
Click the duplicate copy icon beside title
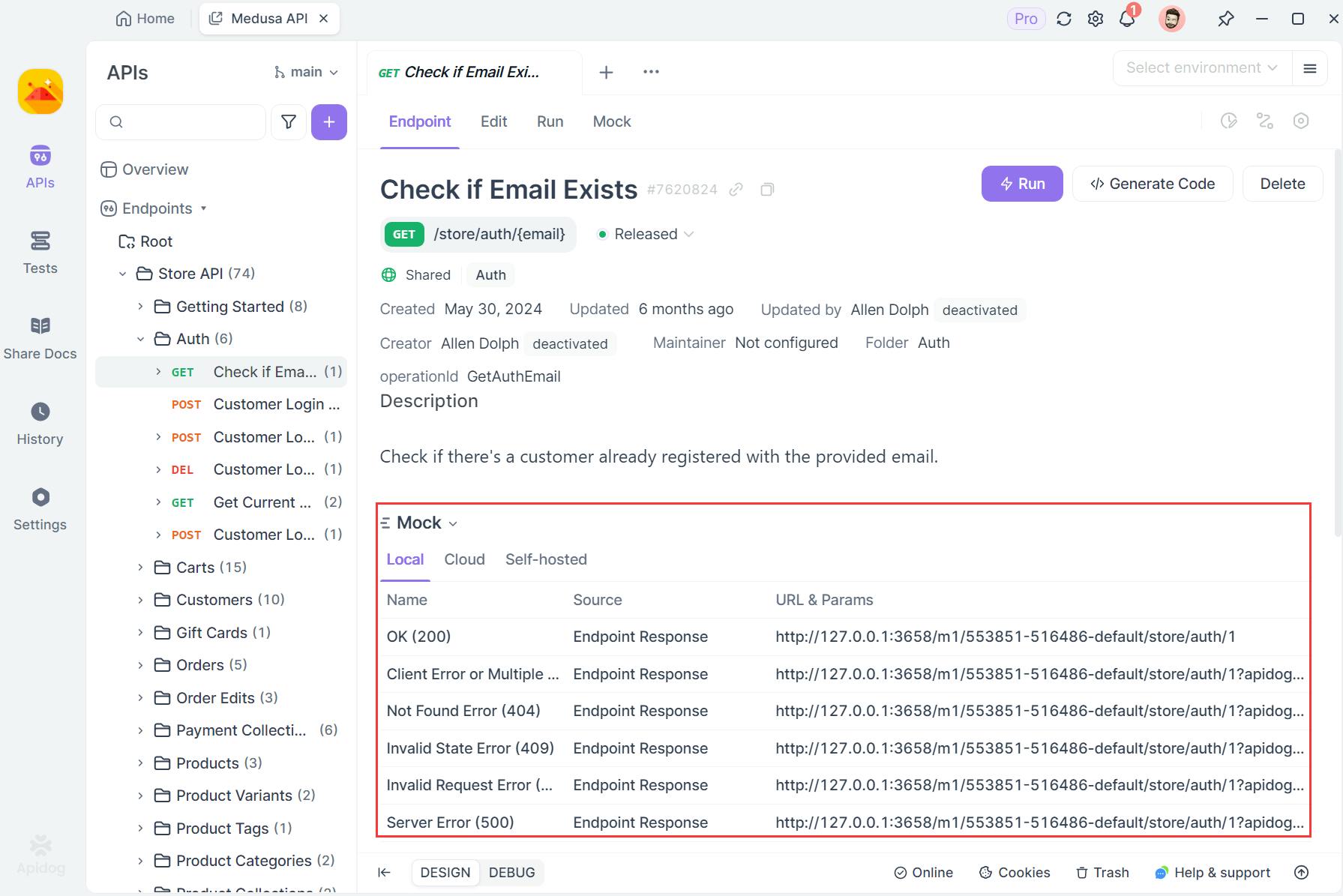click(x=767, y=190)
